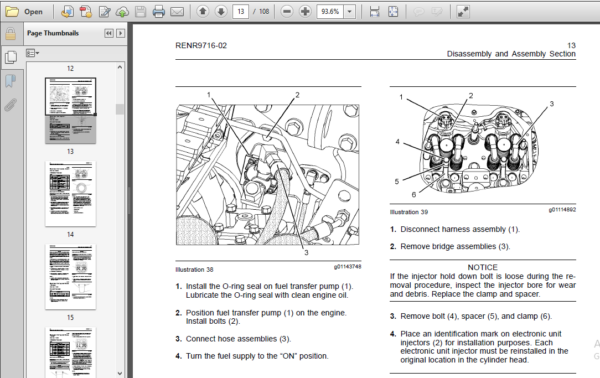Click the fuel transfer pump illustration 38 image

[267, 175]
